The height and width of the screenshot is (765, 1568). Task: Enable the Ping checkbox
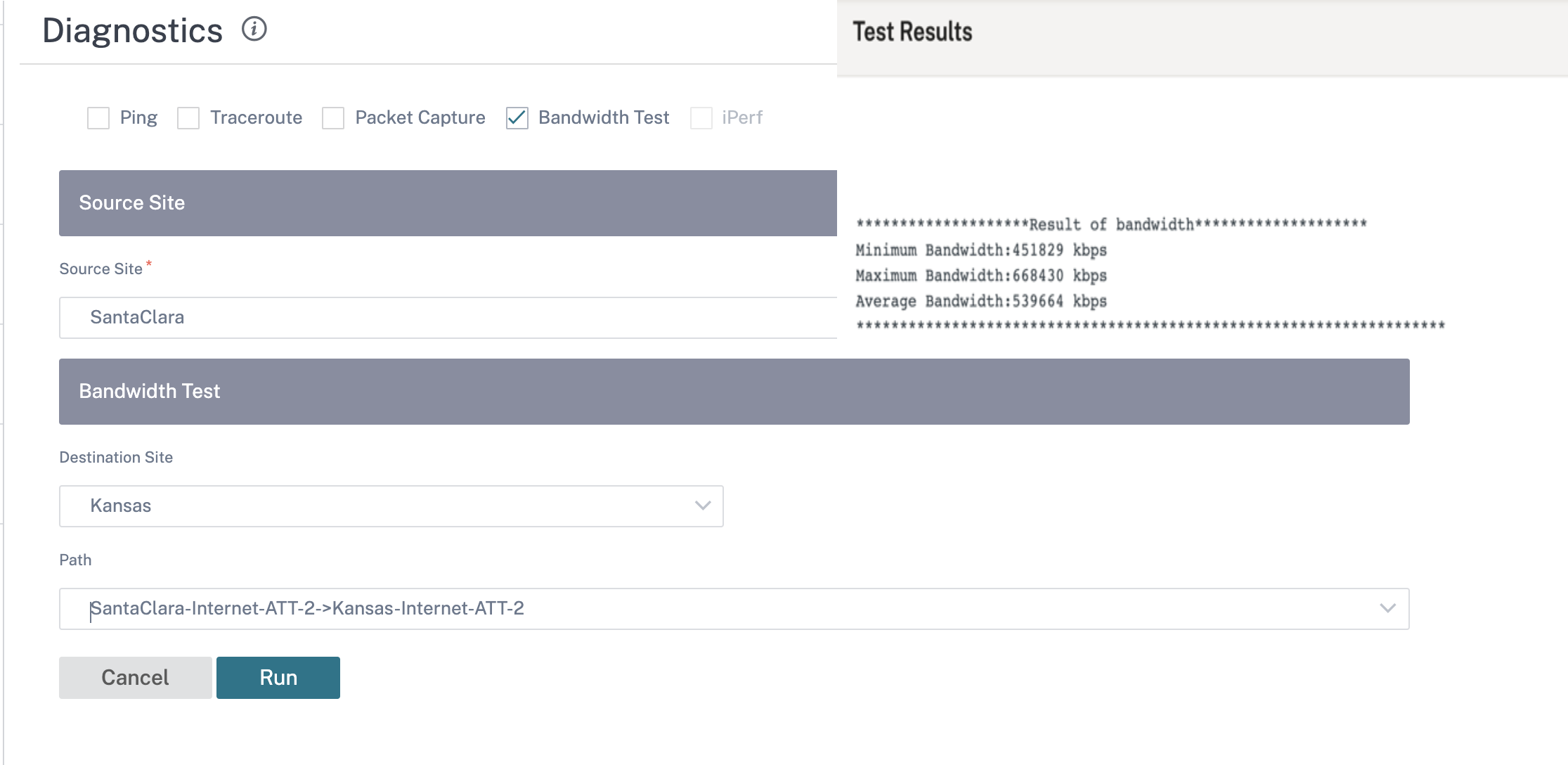click(98, 118)
